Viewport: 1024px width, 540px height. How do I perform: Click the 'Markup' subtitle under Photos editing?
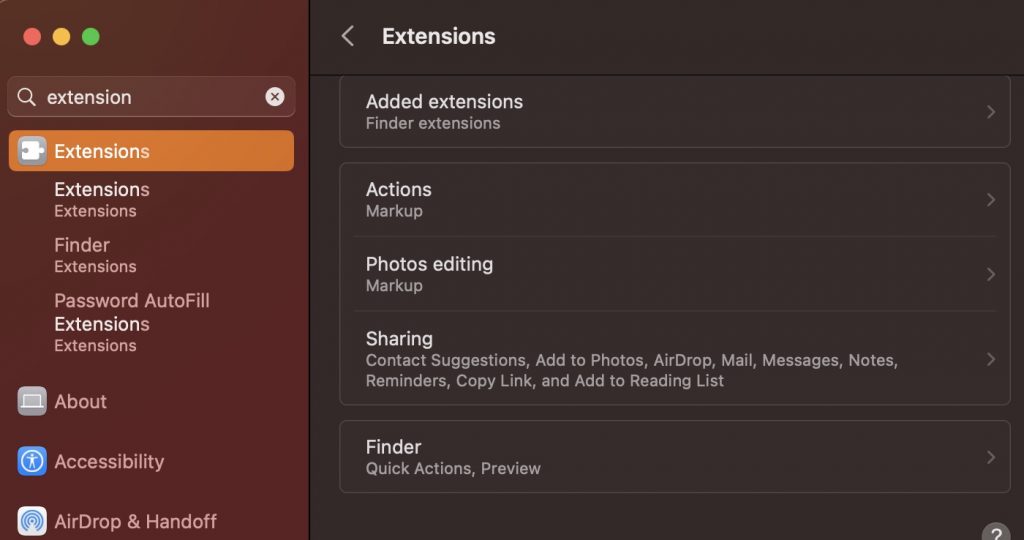(x=394, y=285)
